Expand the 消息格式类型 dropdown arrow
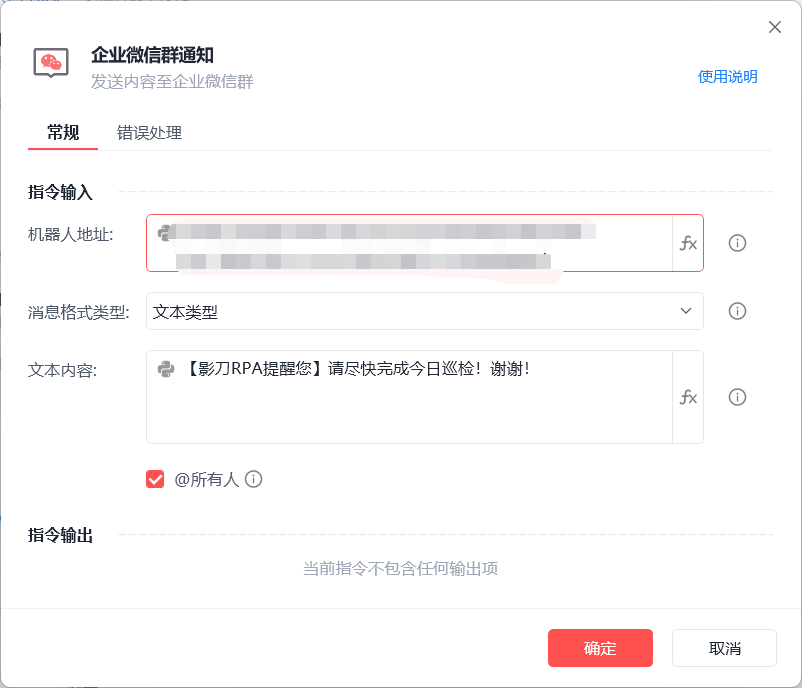Viewport: 802px width, 688px height. click(x=686, y=311)
